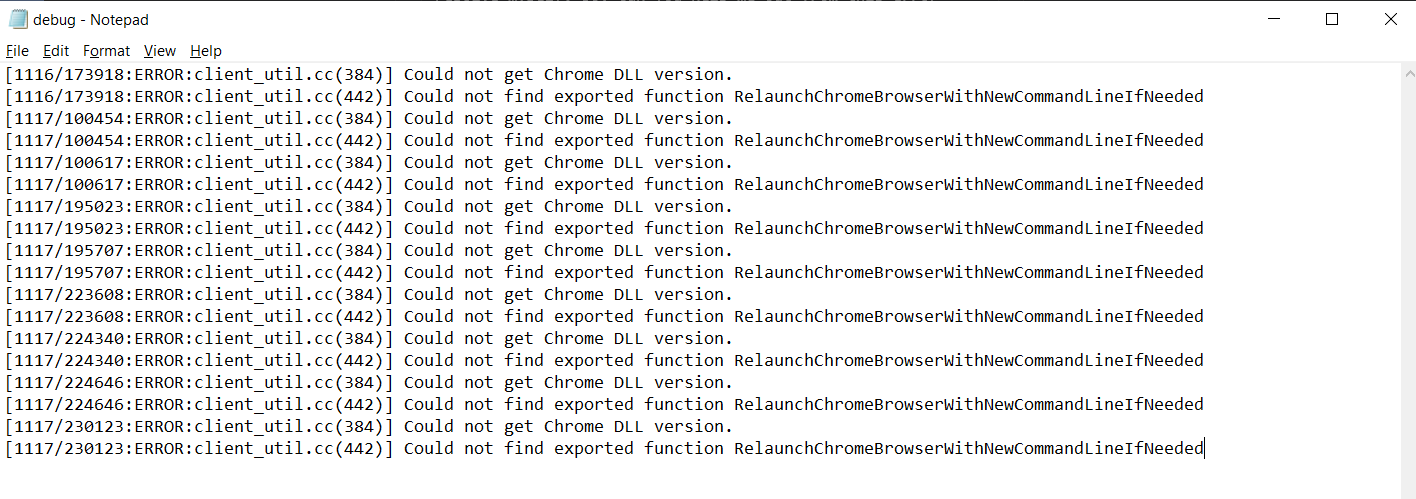This screenshot has width=1416, height=499.
Task: Open the View menu
Action: (160, 51)
